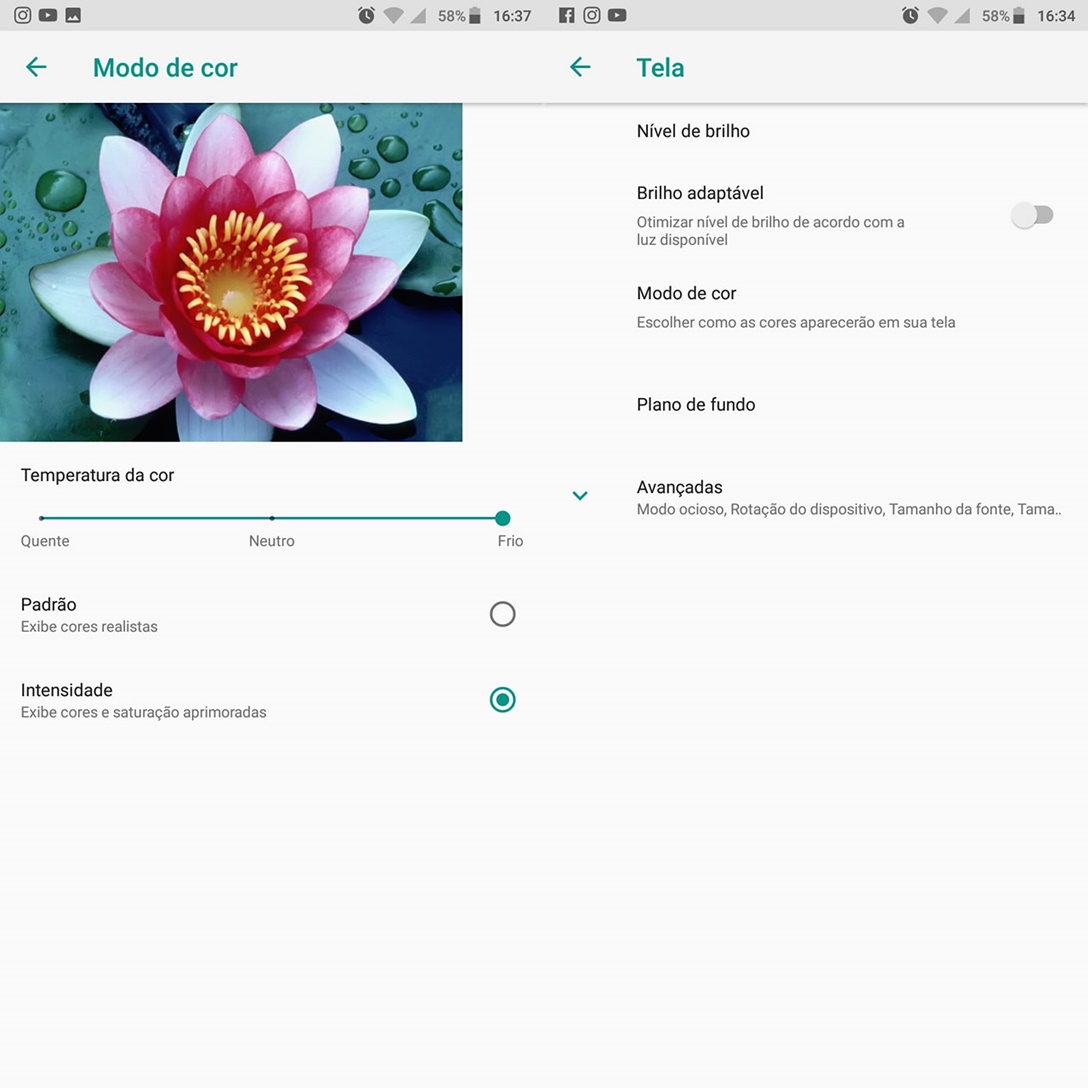Tap YouTube notification icon in right status bar
This screenshot has height=1088, width=1088.
pyautogui.click(x=617, y=15)
